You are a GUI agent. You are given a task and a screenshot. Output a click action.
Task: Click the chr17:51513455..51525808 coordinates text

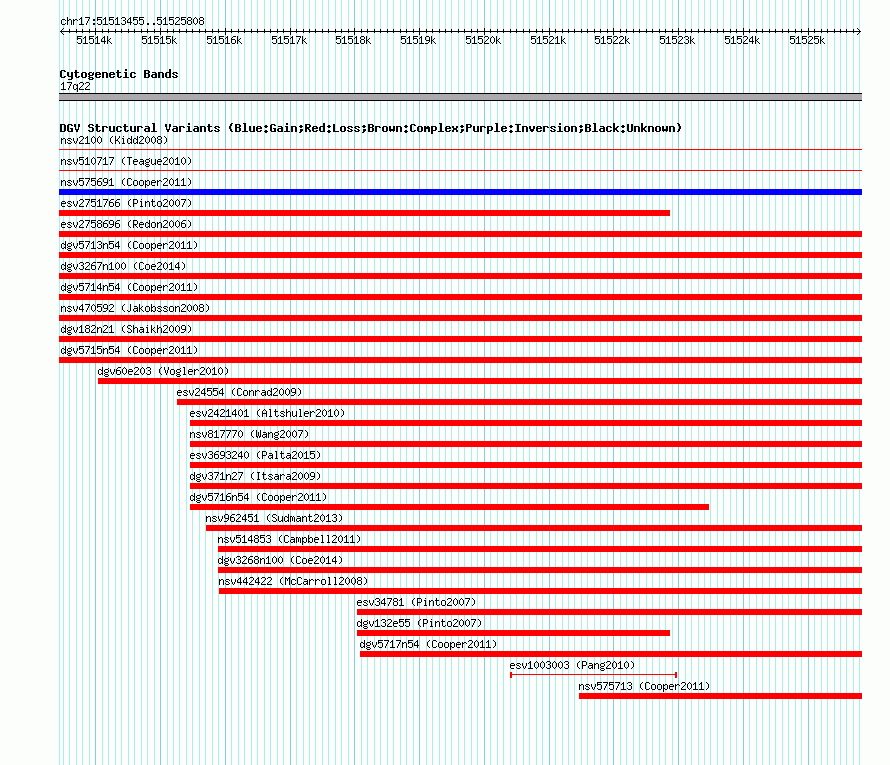tap(132, 21)
